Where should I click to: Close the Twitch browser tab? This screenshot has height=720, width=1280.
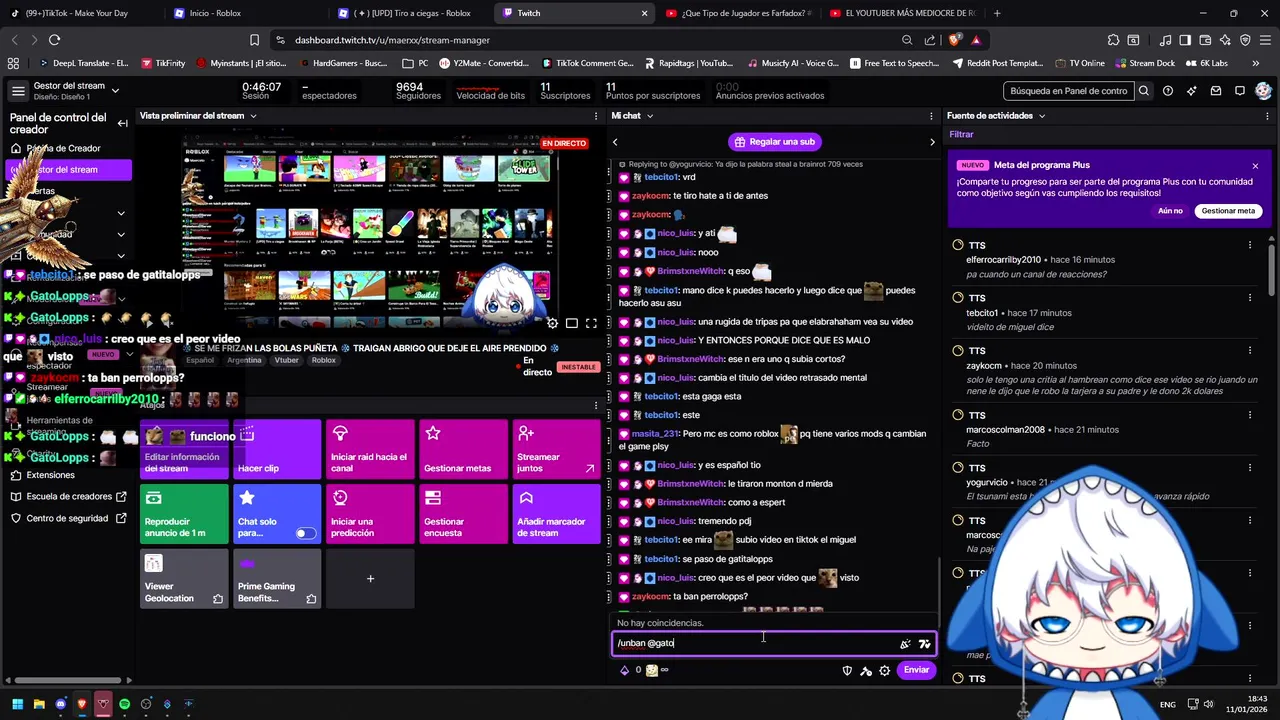(644, 13)
